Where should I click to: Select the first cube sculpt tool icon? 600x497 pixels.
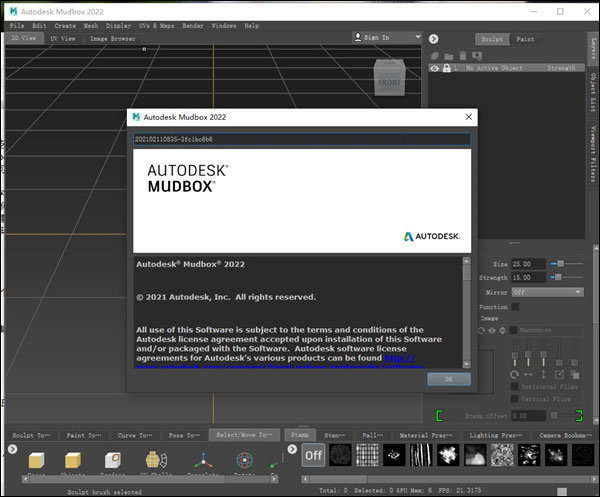click(x=36, y=461)
